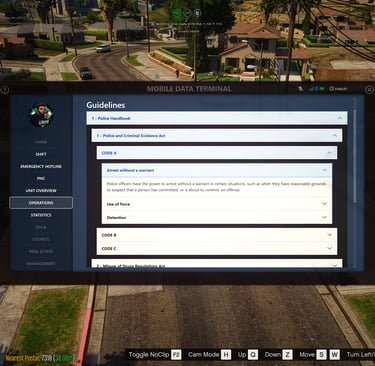Open the help question mark icon
The image size is (375, 366).
click(4, 89)
